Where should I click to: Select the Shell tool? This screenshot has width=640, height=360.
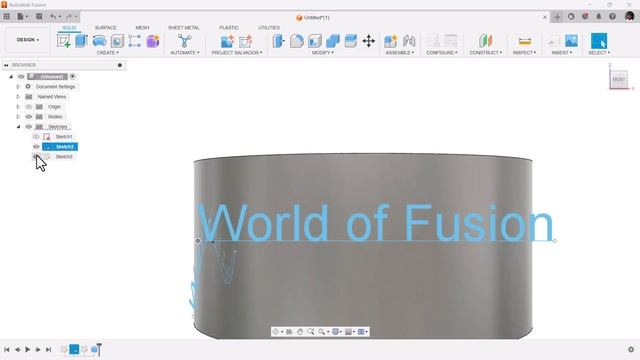[x=315, y=41]
